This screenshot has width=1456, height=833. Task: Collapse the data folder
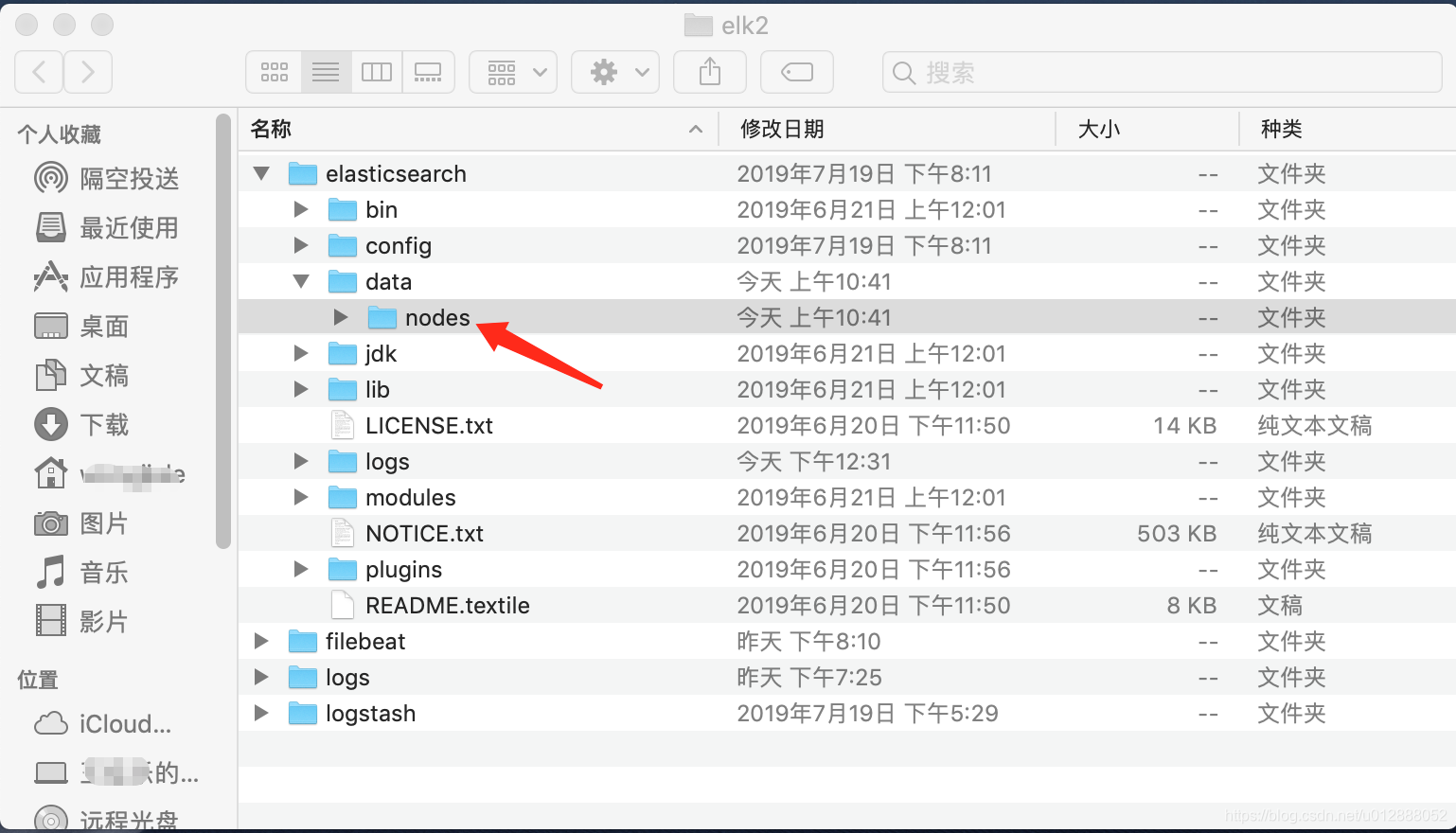301,281
